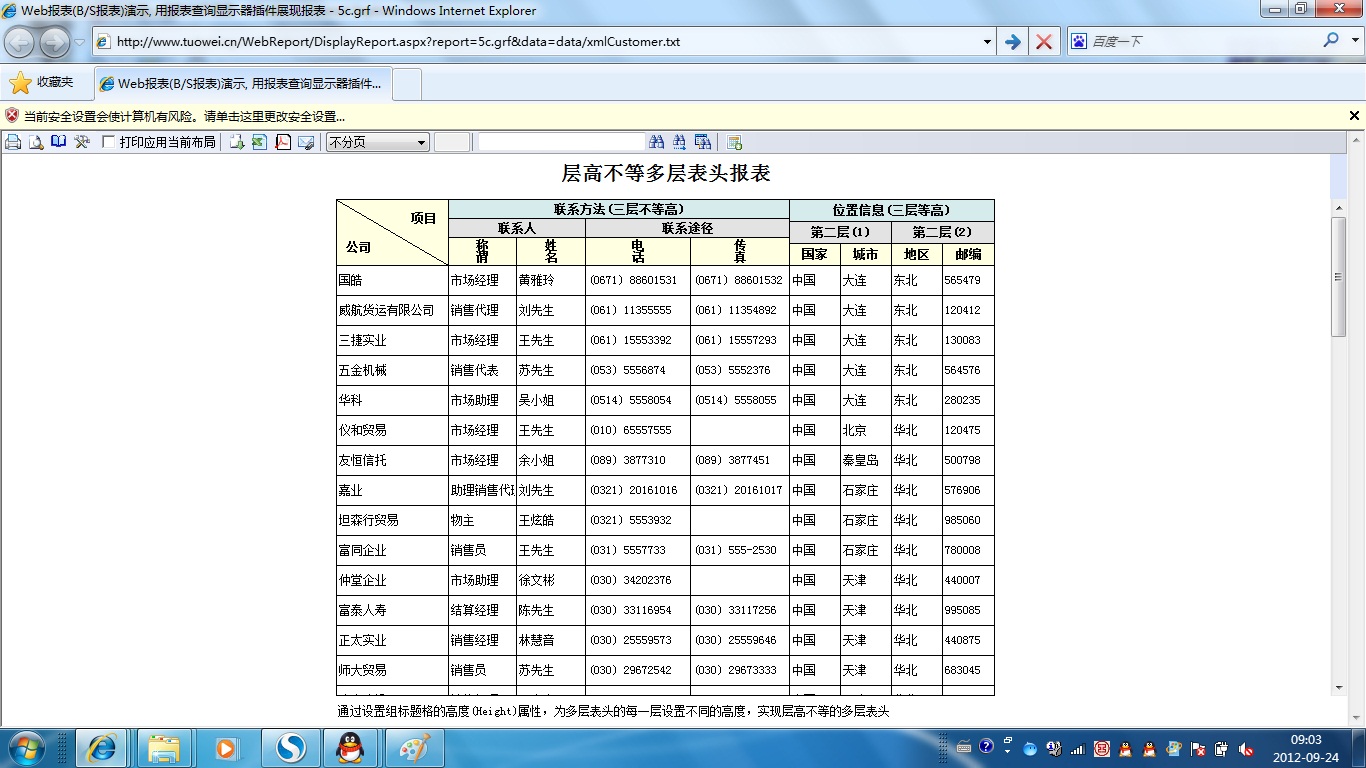
Task: Open the address bar history dropdown
Action: coord(987,42)
